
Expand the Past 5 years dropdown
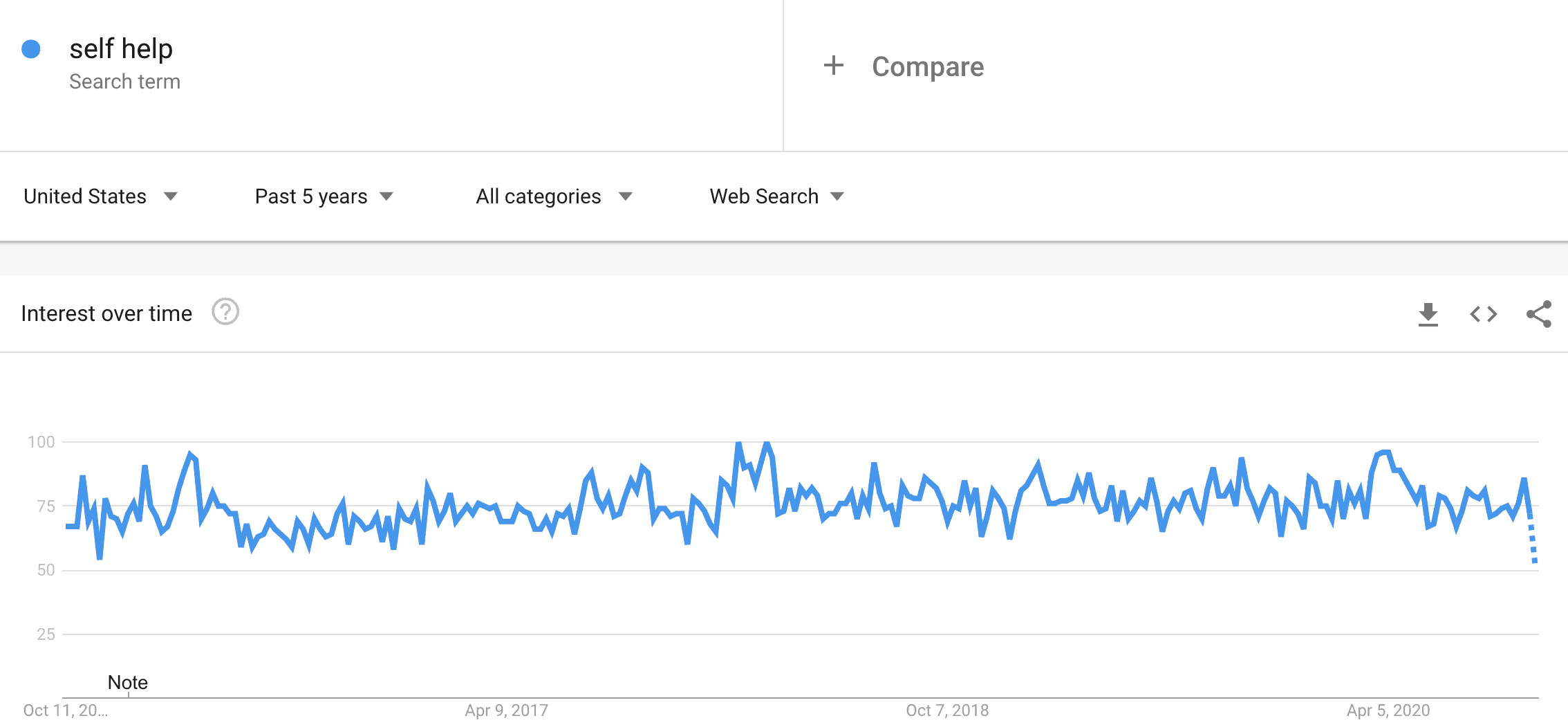tap(324, 196)
